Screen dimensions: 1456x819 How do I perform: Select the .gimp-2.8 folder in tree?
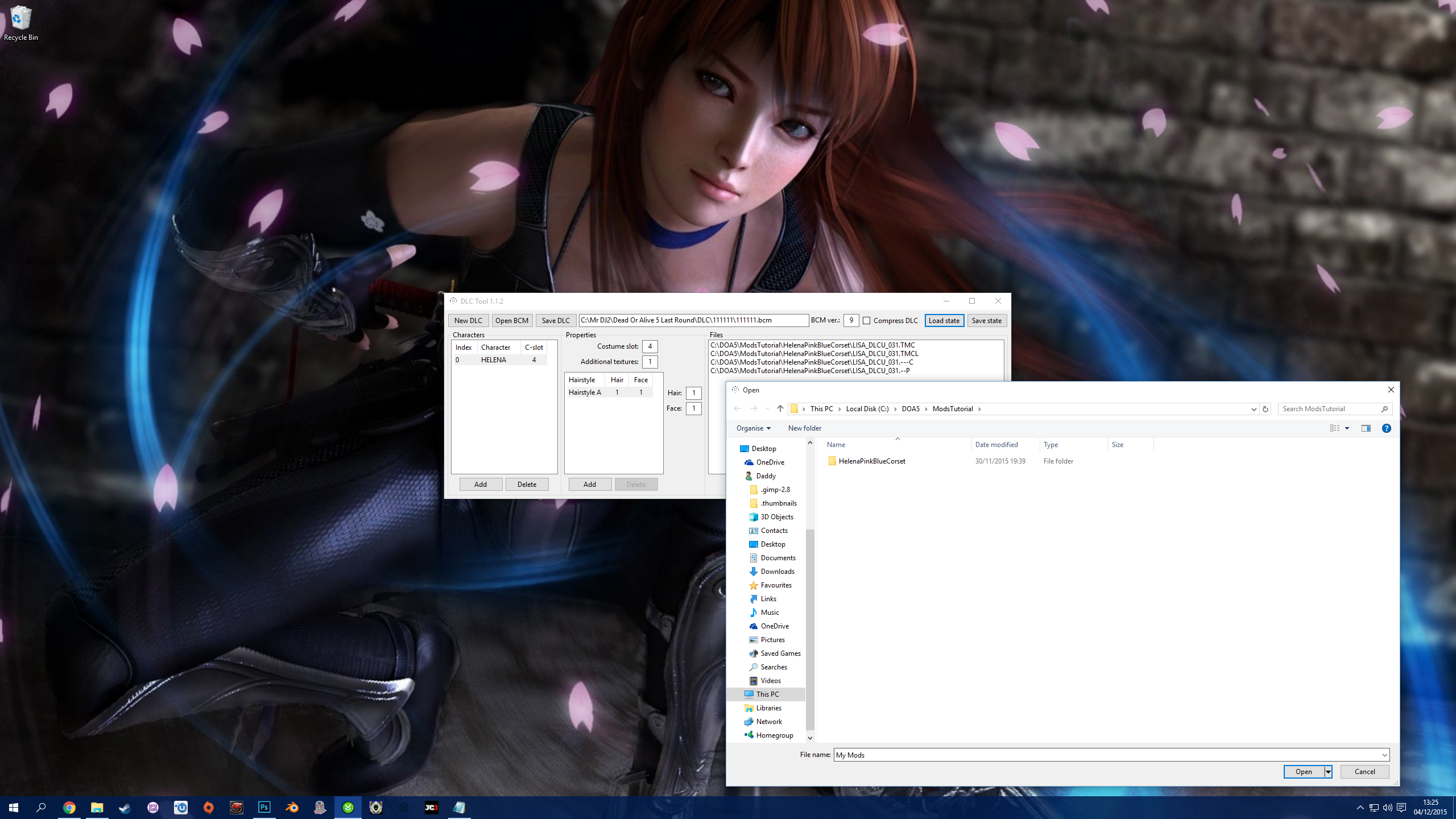click(775, 490)
